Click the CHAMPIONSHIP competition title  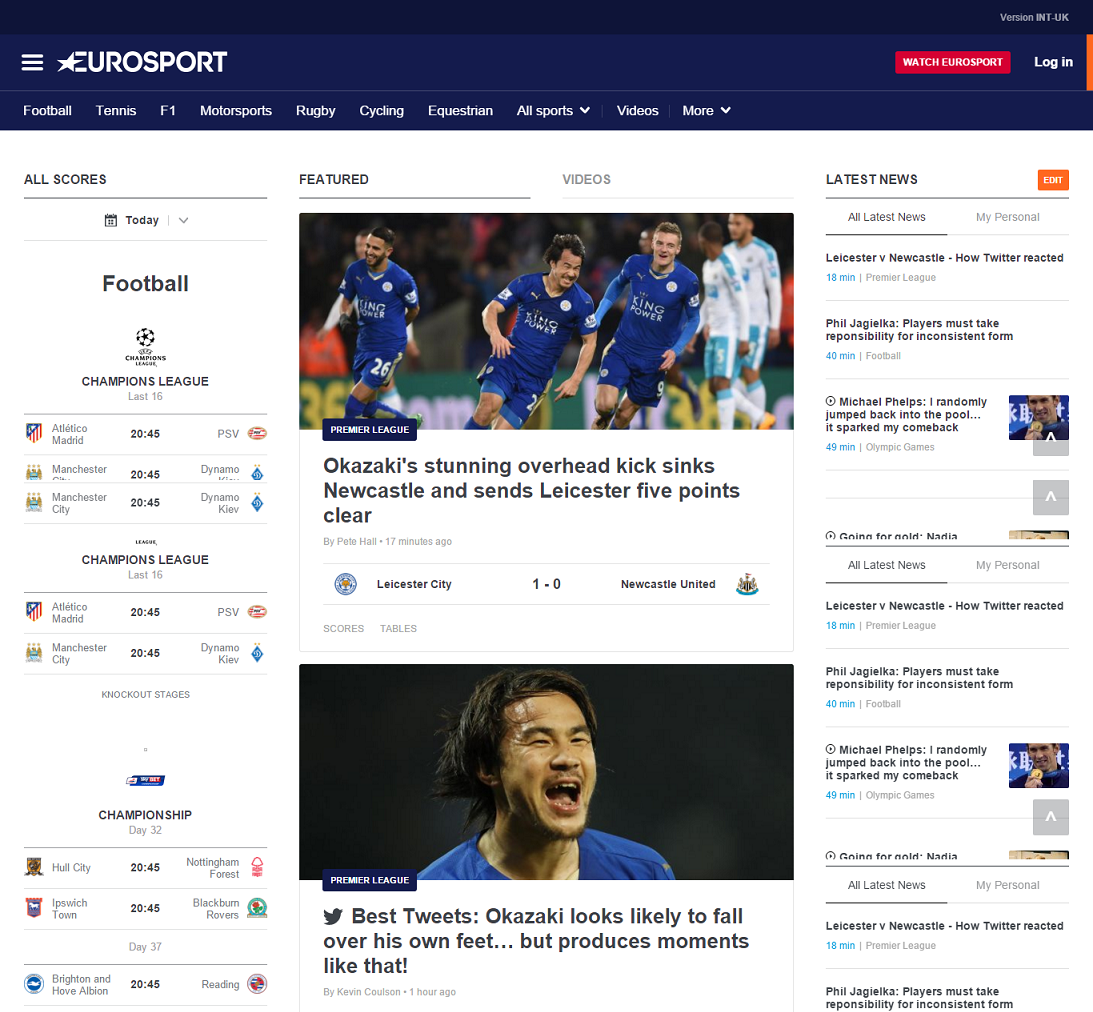tap(145, 815)
